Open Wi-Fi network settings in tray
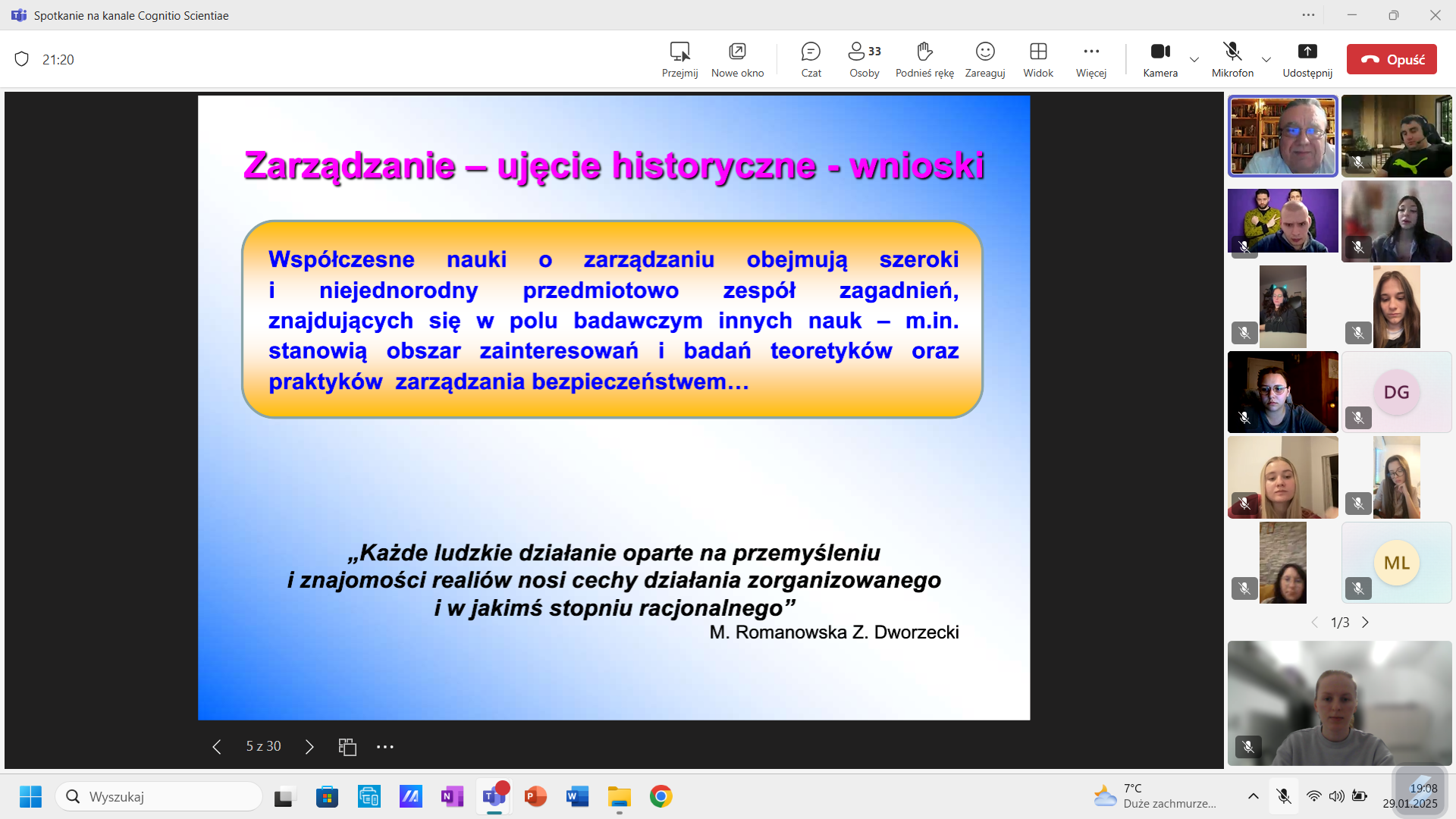The image size is (1456, 819). tap(1314, 796)
